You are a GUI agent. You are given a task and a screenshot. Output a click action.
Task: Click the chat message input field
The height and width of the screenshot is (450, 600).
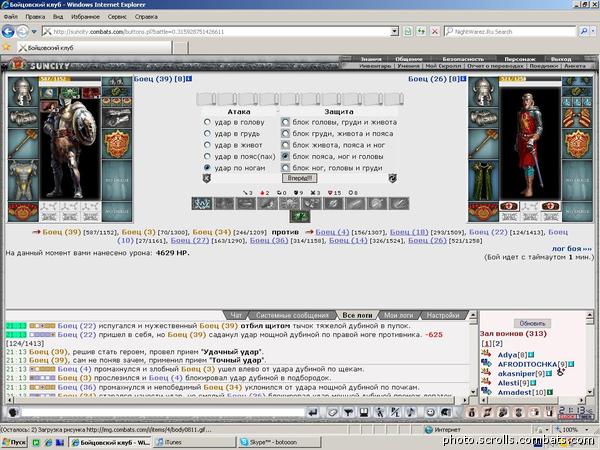pyautogui.click(x=163, y=412)
